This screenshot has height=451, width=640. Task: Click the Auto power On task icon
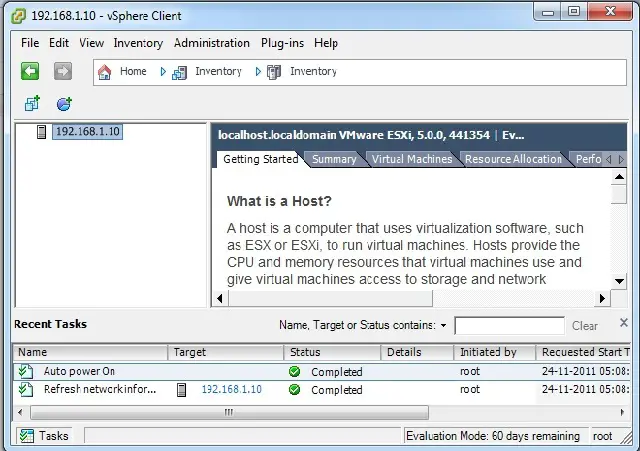coord(26,371)
